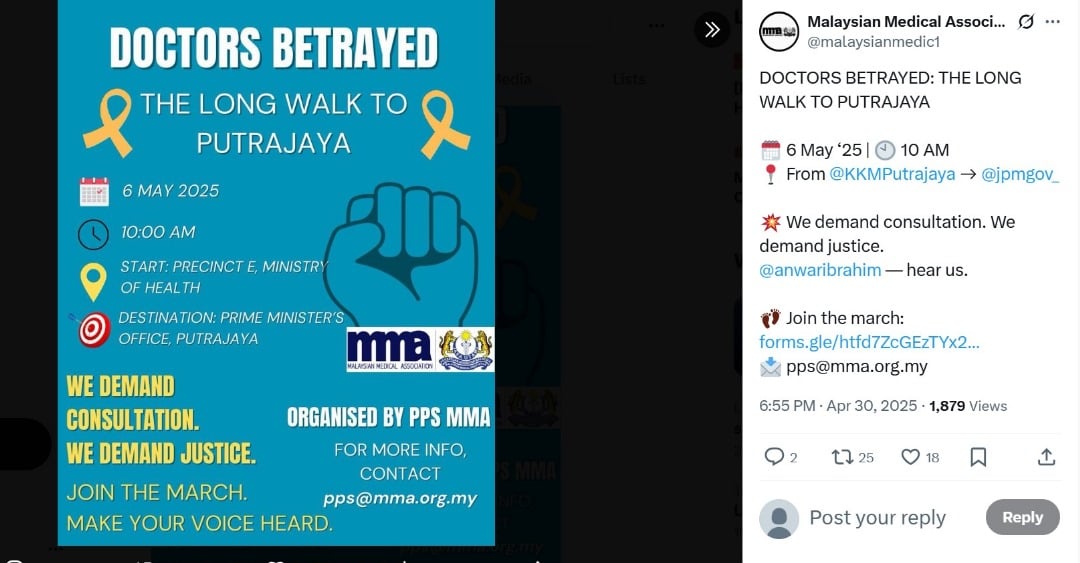This screenshot has height=563, width=1080.
Task: Click the grey Reply button
Action: coord(1022,518)
